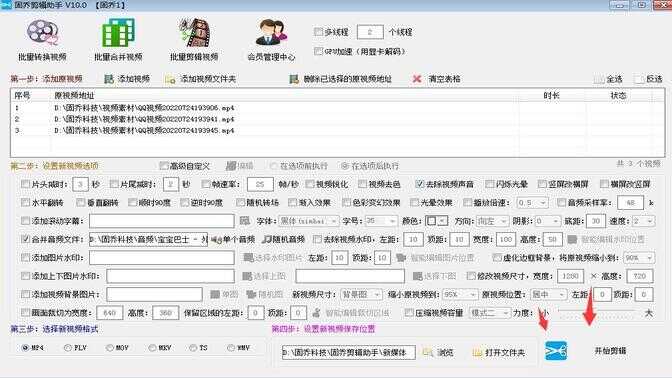Image resolution: width=672 pixels, height=378 pixels.
Task: Open 速度 speed dropdown
Action: [x=643, y=221]
